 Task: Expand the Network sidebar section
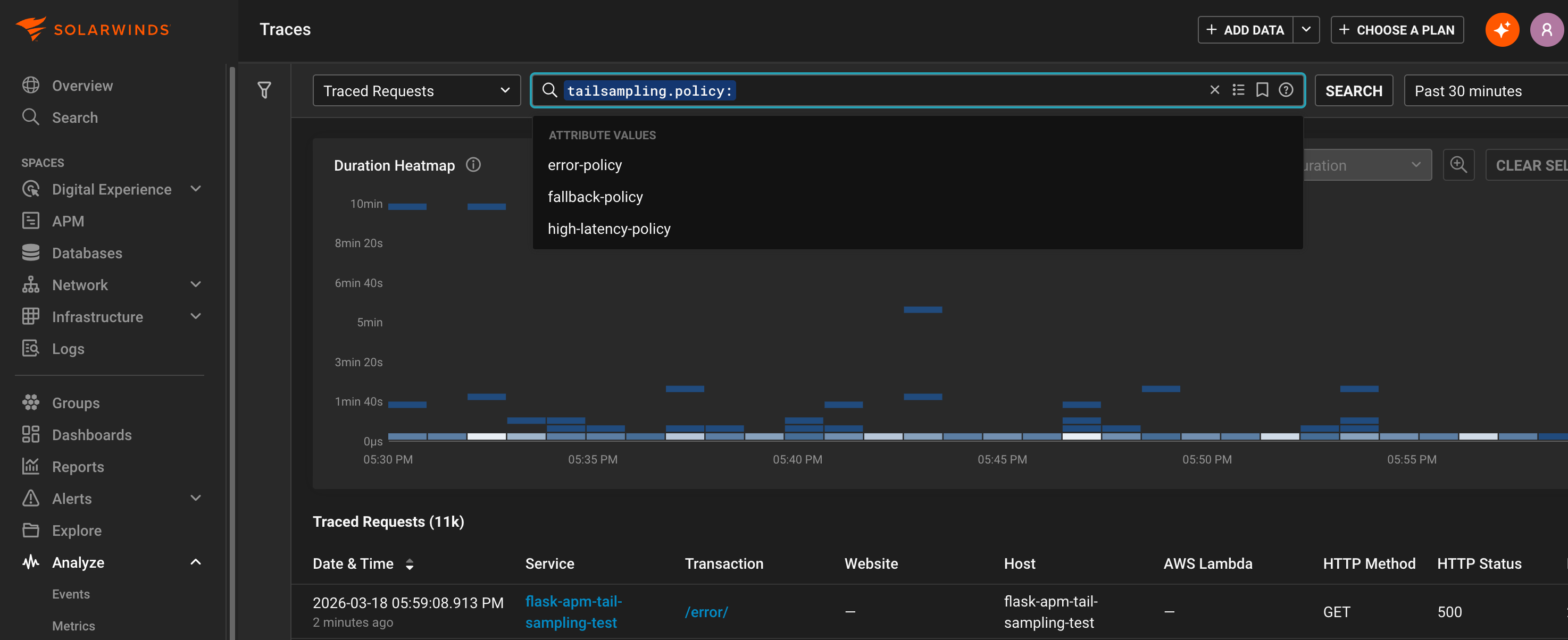click(x=195, y=284)
